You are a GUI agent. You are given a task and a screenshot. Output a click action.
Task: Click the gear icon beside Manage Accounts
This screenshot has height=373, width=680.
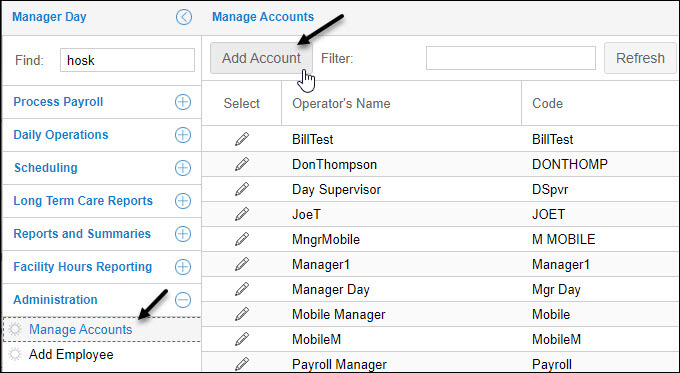coord(15,329)
